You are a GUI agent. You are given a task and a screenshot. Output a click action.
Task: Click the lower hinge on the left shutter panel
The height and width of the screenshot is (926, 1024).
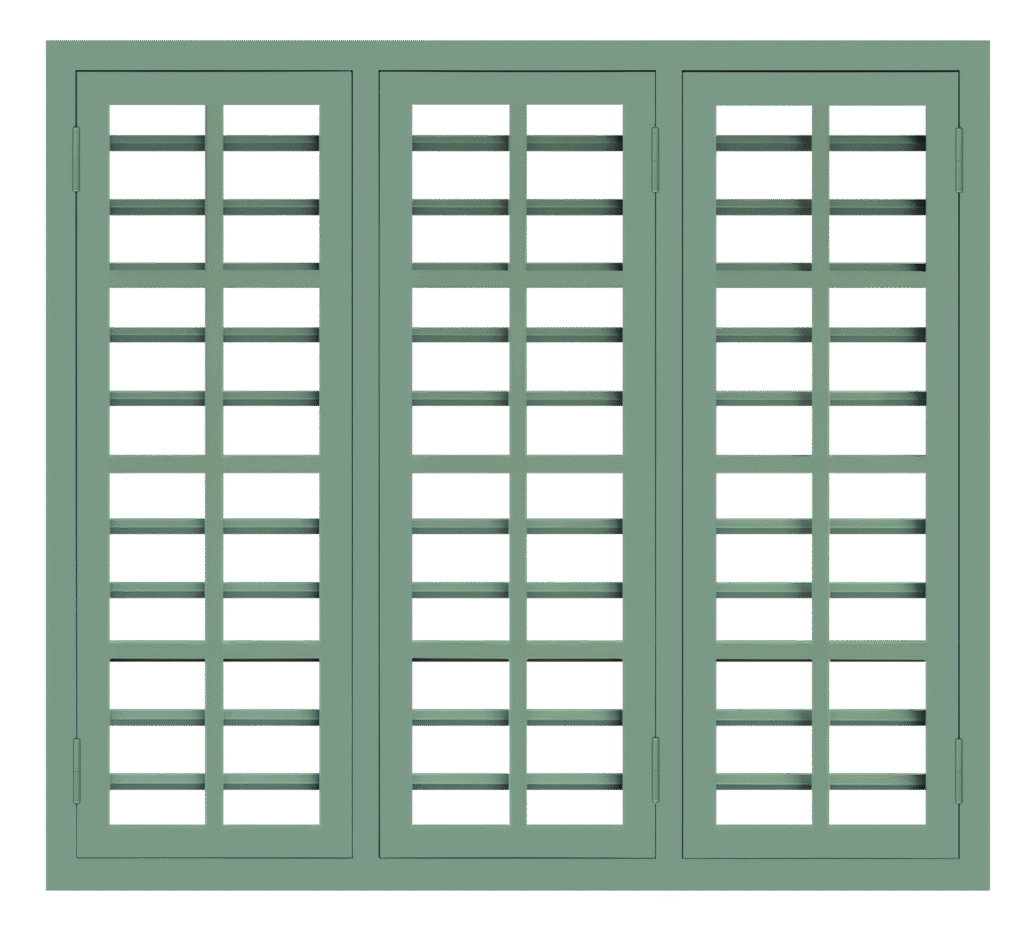coord(76,771)
